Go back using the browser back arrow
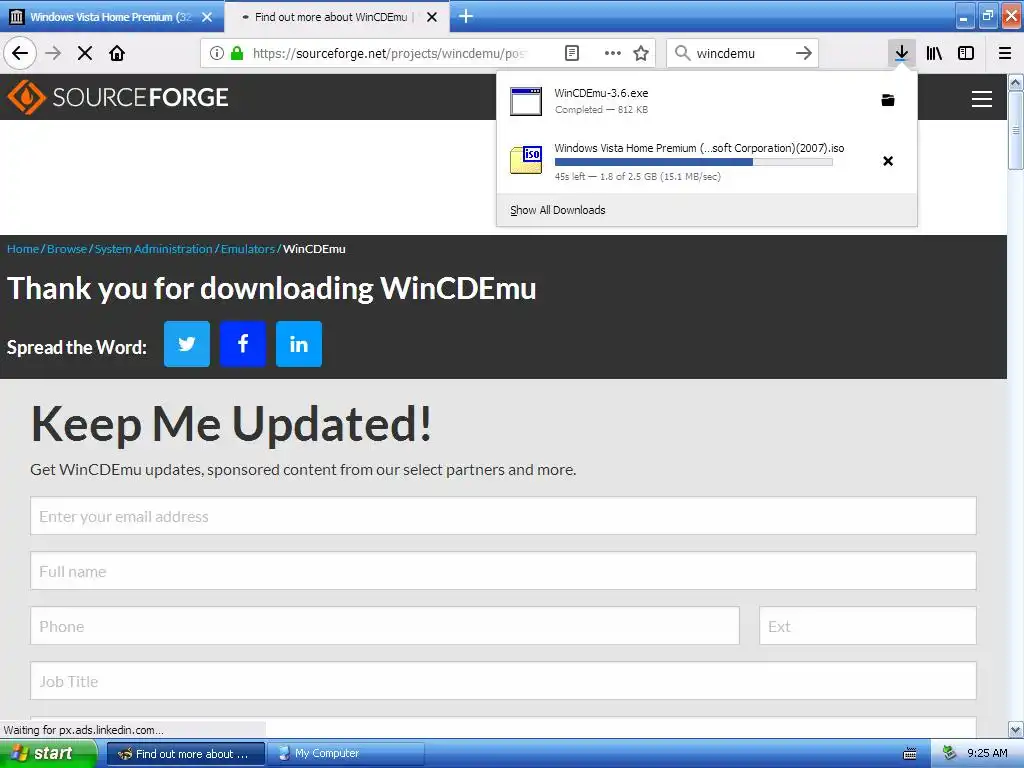 click(x=20, y=53)
